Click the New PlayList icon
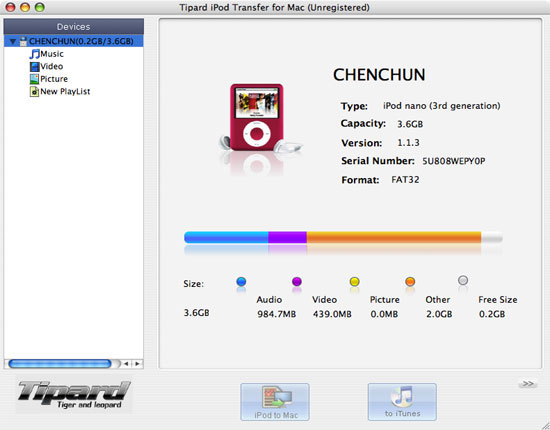550x430 pixels. pyautogui.click(x=34, y=92)
